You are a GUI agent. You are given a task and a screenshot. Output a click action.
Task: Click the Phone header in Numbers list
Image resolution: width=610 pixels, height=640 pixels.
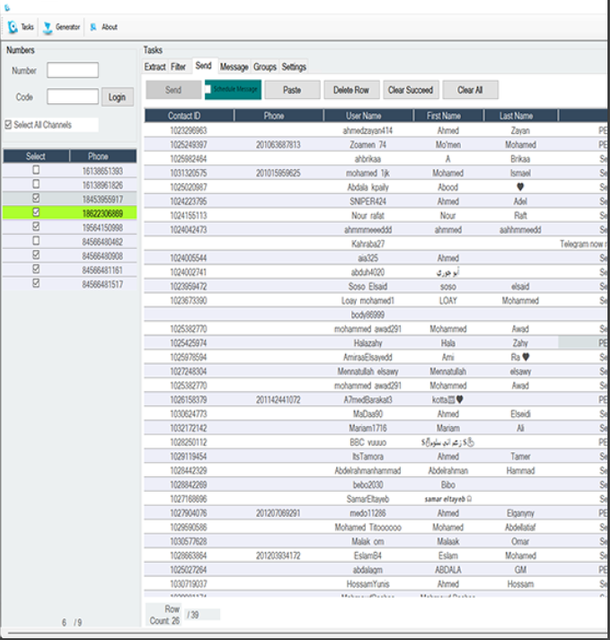103,156
